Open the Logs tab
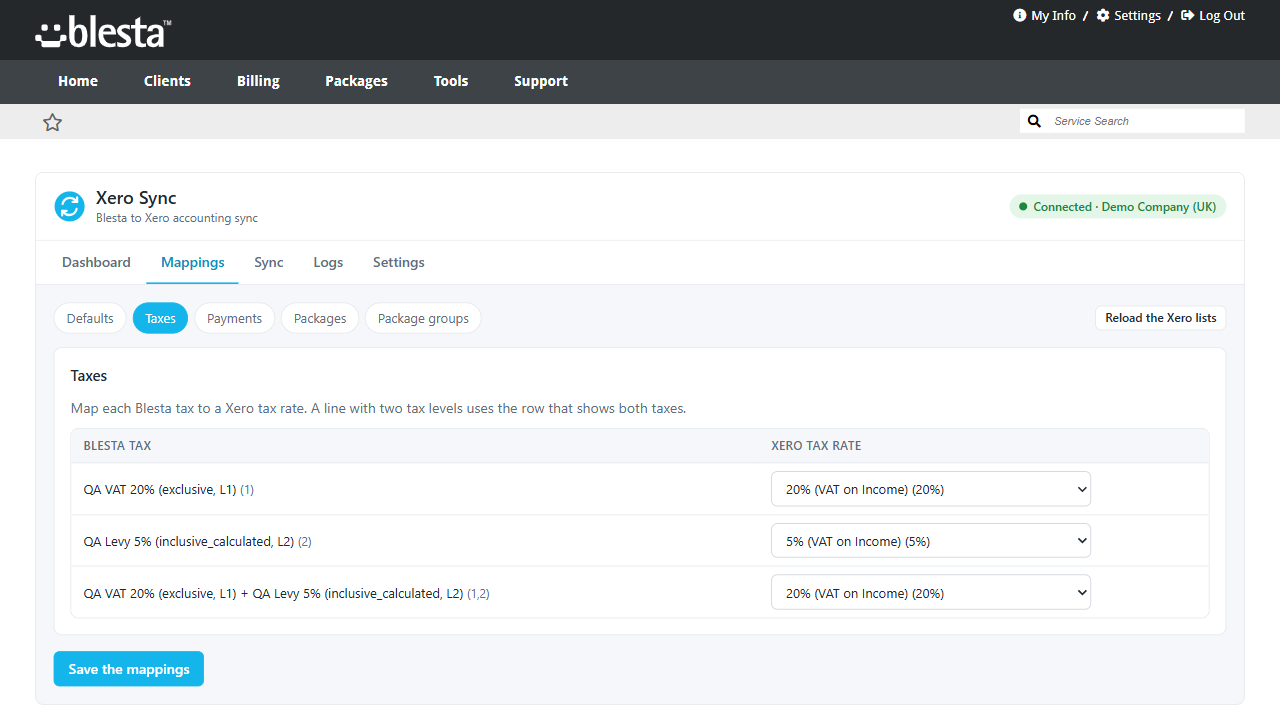 click(328, 262)
